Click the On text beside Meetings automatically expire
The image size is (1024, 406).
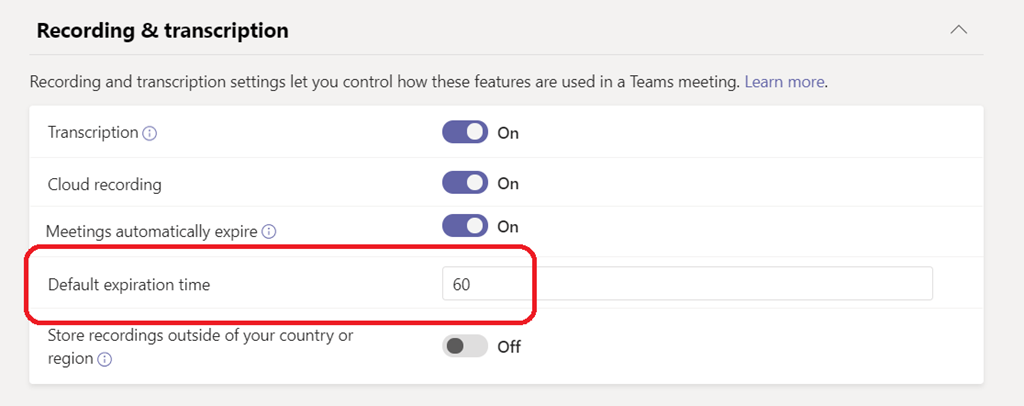[x=508, y=227]
